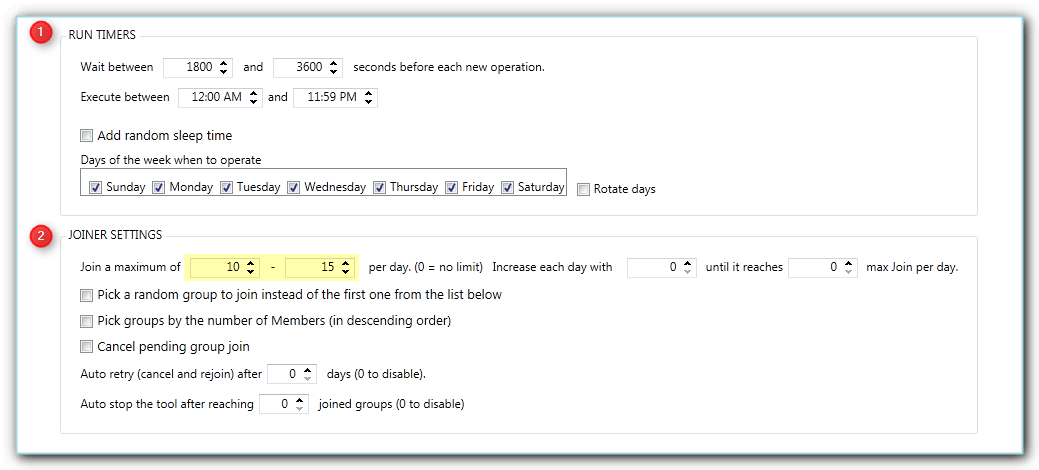This screenshot has width=1039, height=470.
Task: Toggle the Saturday checkbox
Action: click(508, 187)
